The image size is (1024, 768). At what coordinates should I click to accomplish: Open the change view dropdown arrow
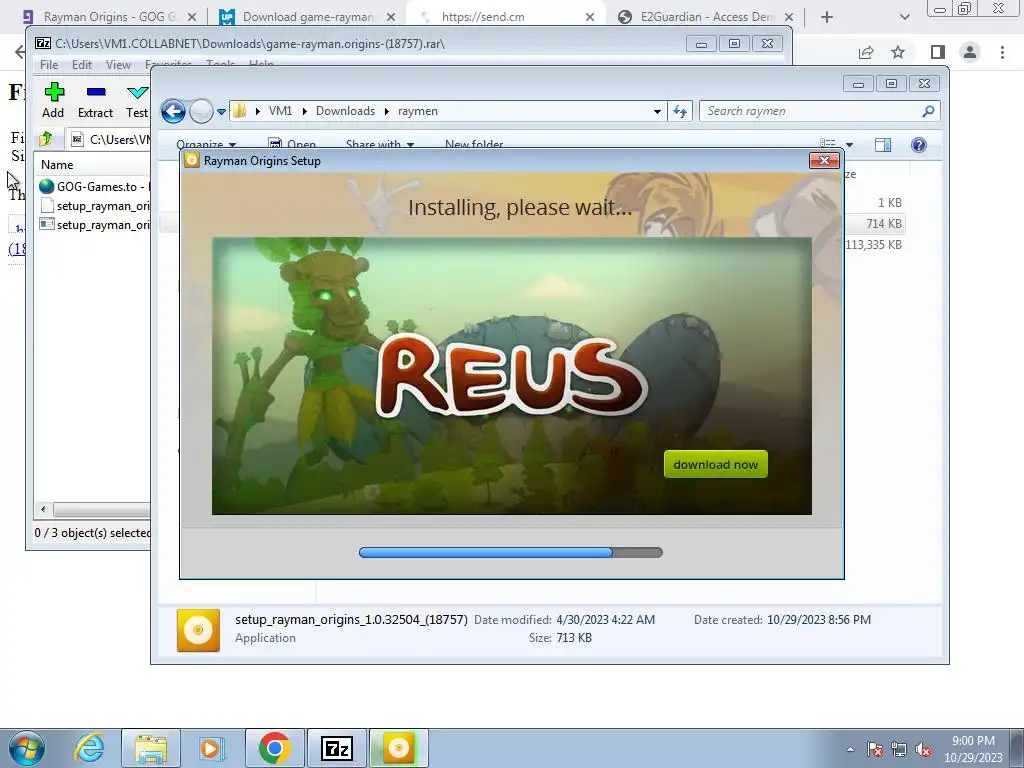tap(850, 145)
